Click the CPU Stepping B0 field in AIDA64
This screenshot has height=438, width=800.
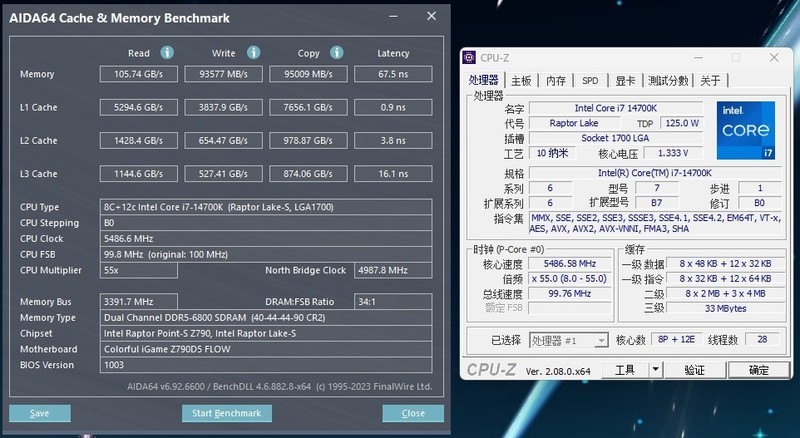266,223
